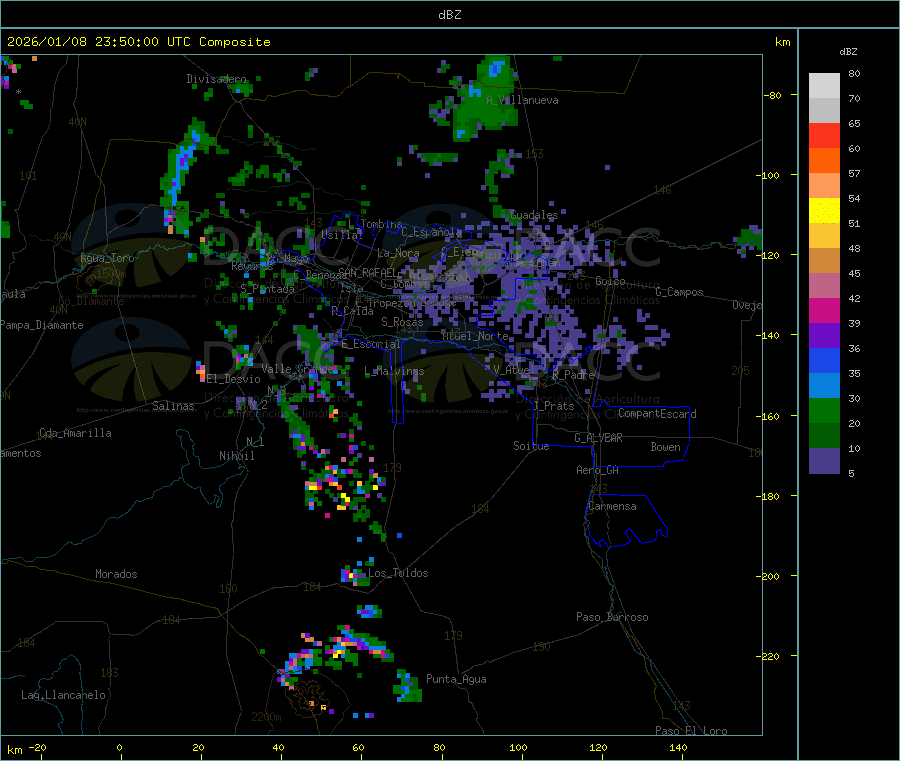Select the Guadales map label
Image resolution: width=900 pixels, height=761 pixels.
point(534,215)
